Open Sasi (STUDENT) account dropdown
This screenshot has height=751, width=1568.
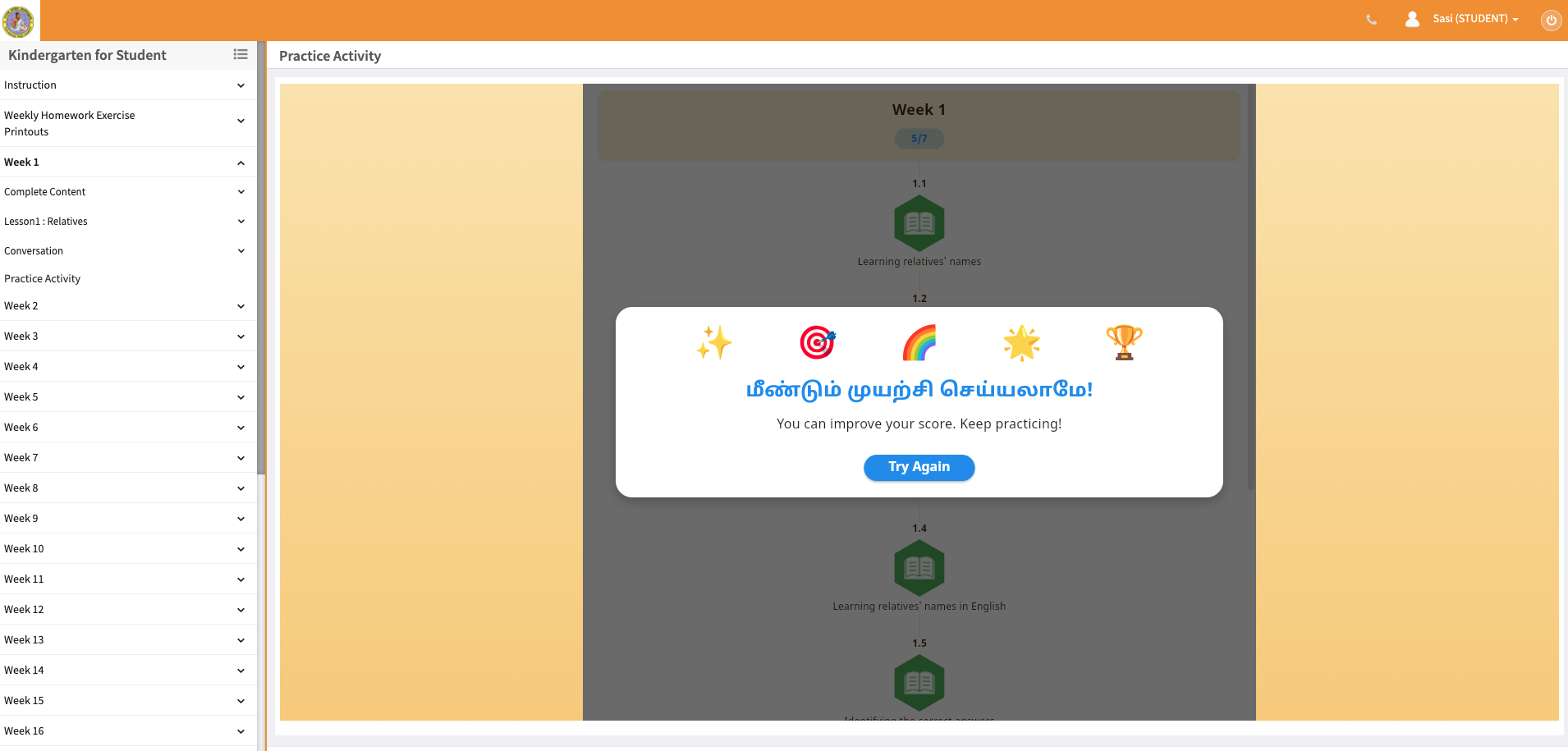[x=1475, y=19]
